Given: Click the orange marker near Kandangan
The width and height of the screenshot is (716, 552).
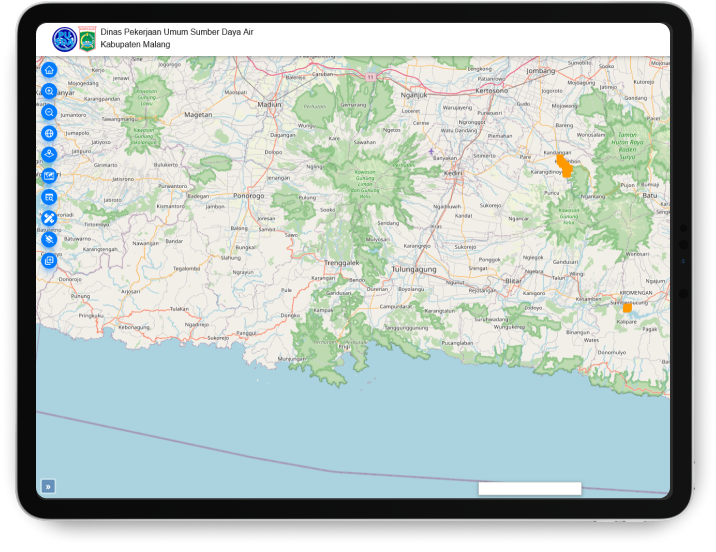Looking at the screenshot, I should (x=565, y=166).
